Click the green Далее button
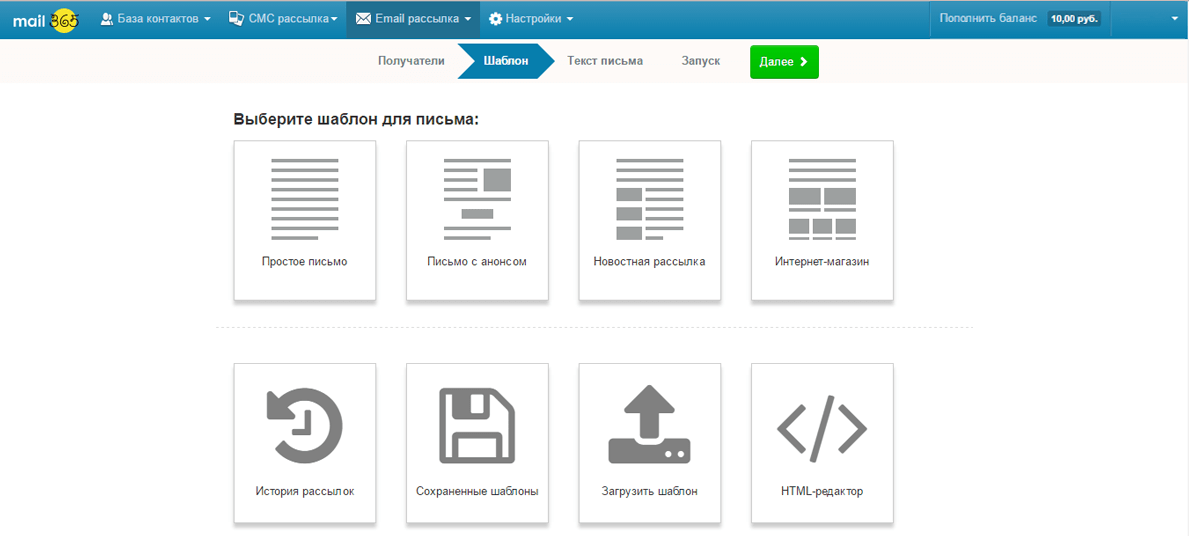 pos(784,61)
